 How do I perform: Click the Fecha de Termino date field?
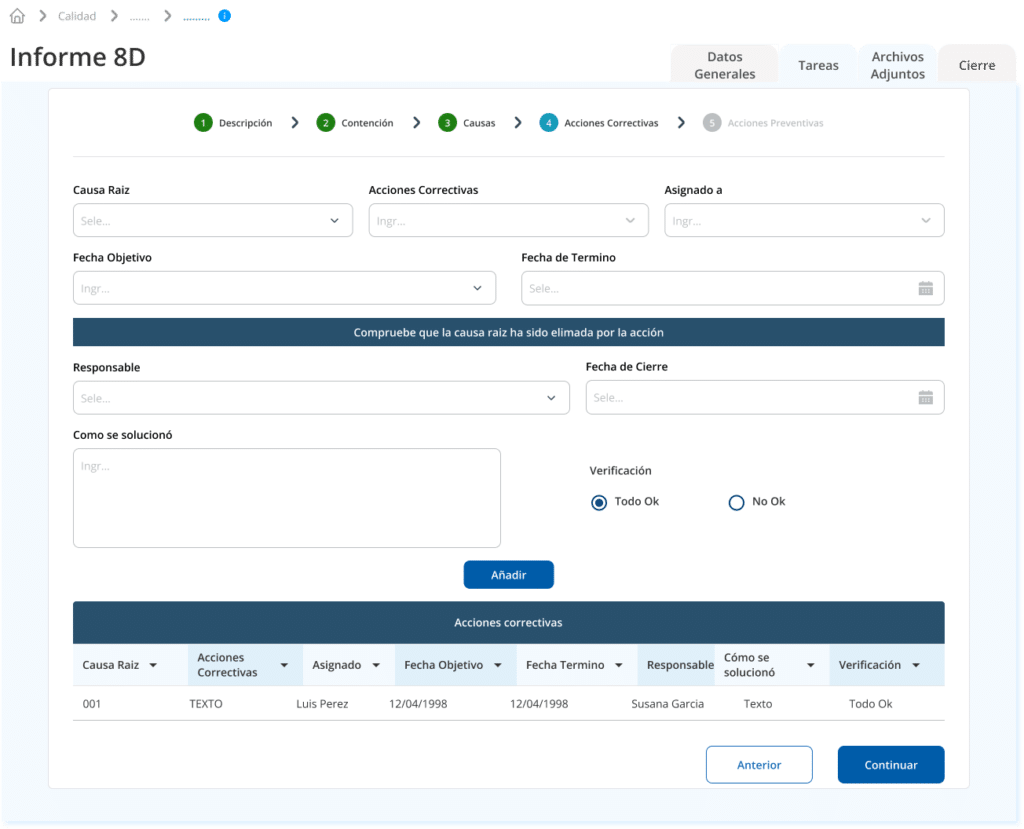coord(733,288)
